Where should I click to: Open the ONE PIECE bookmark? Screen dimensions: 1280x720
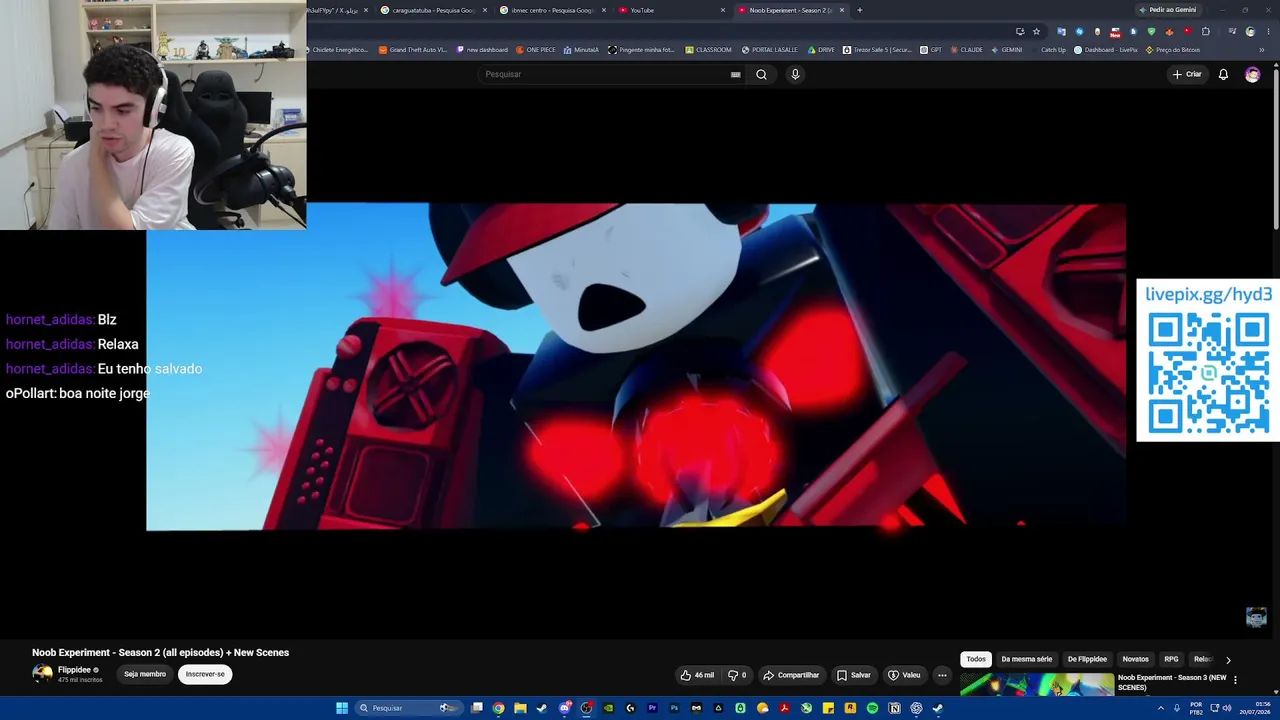(535, 50)
